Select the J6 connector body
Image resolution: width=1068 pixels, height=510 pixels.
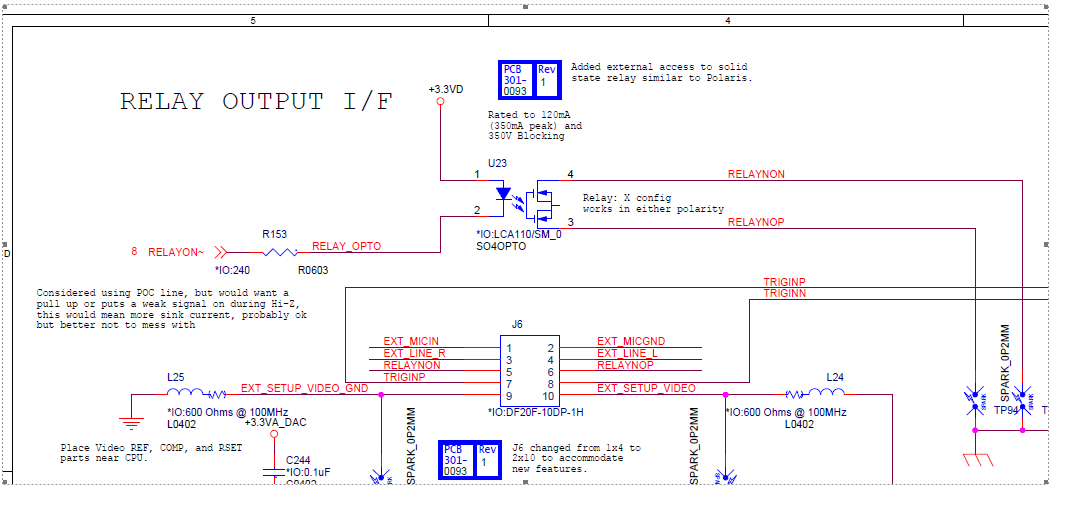(531, 370)
